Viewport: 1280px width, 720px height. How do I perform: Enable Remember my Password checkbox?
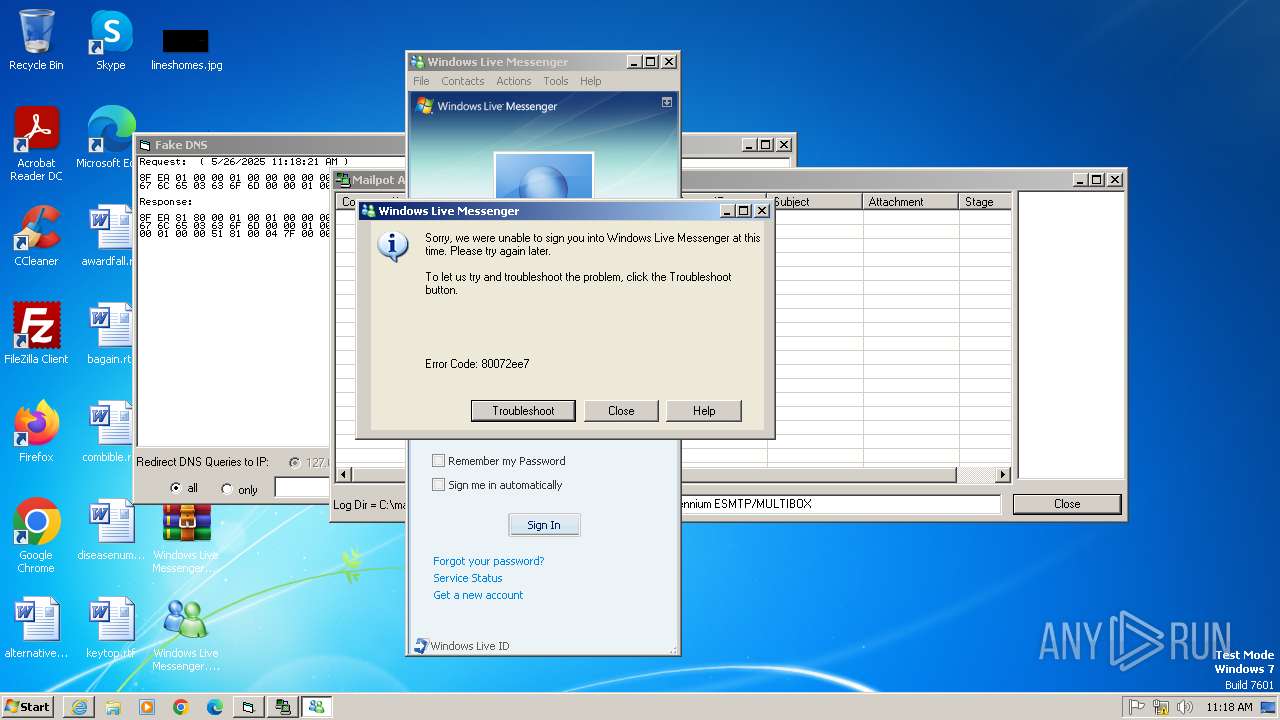438,461
